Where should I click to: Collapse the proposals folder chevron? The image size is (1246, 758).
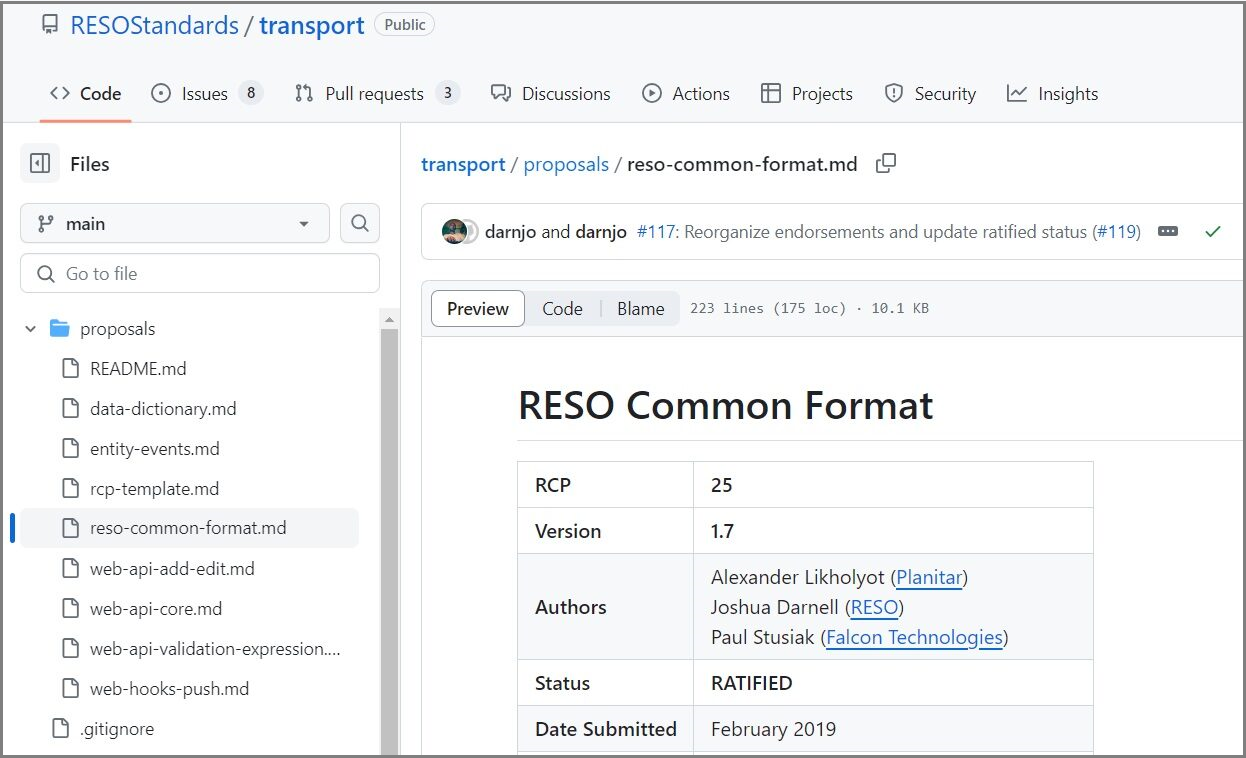[31, 329]
